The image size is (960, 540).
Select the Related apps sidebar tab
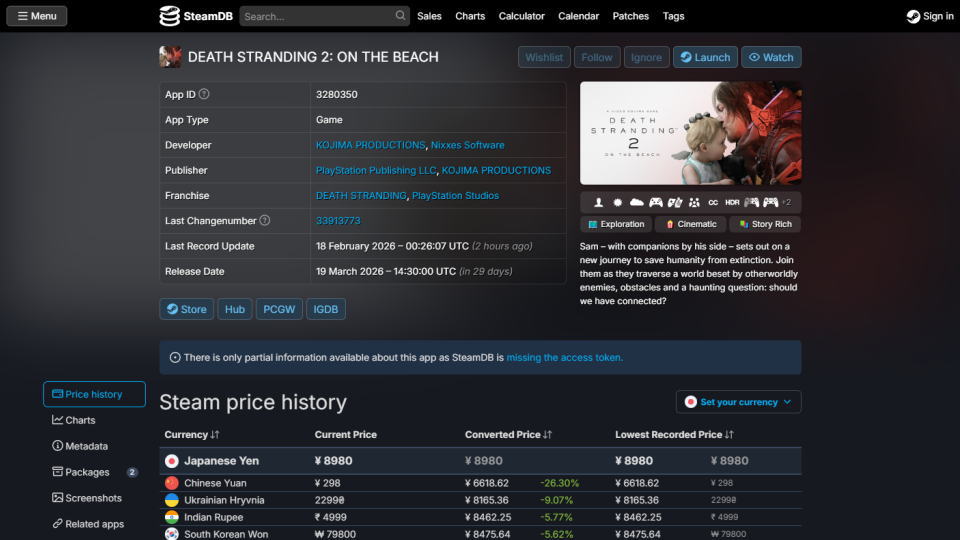point(94,524)
